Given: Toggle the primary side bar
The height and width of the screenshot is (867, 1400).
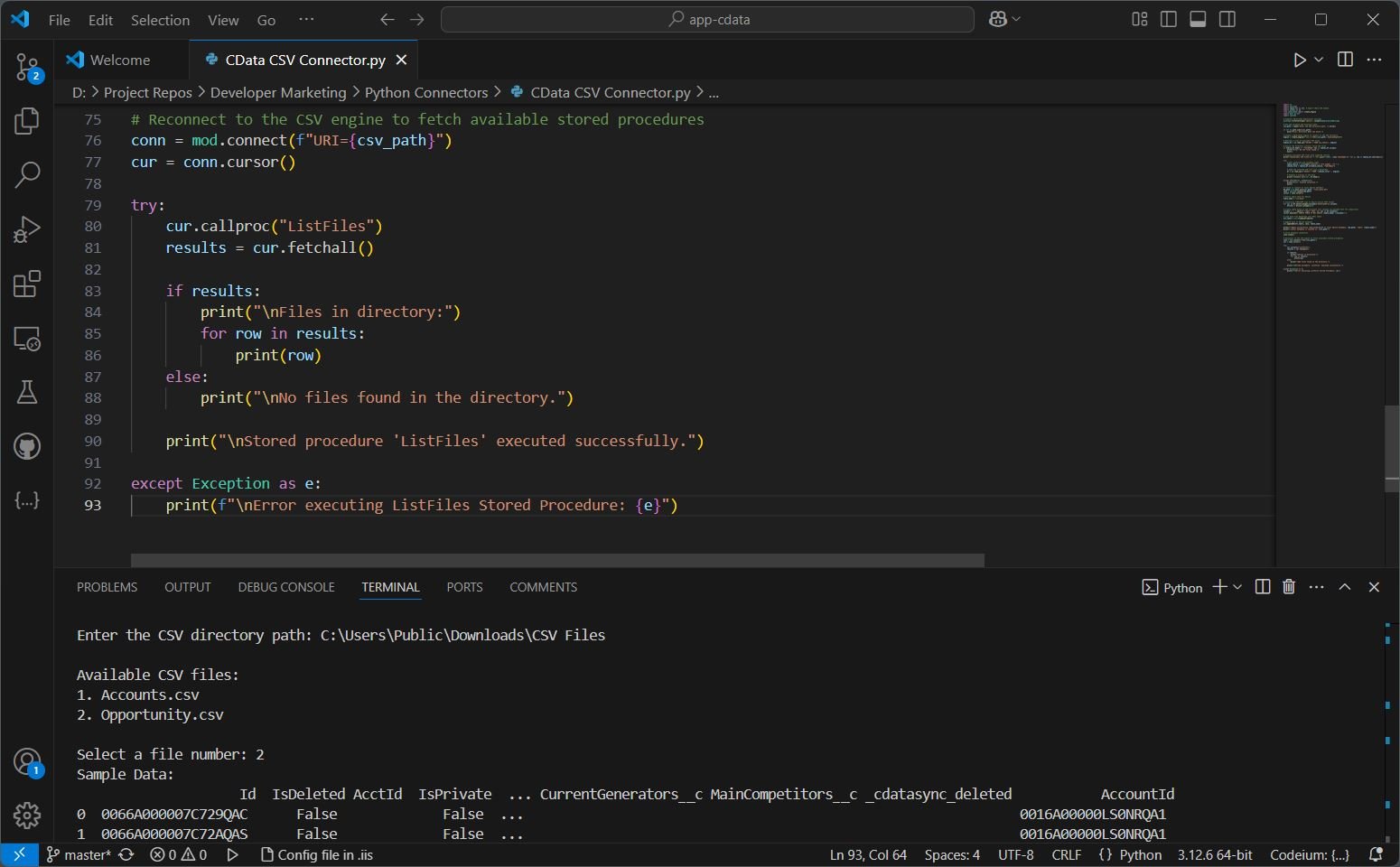Looking at the screenshot, I should [x=1169, y=19].
